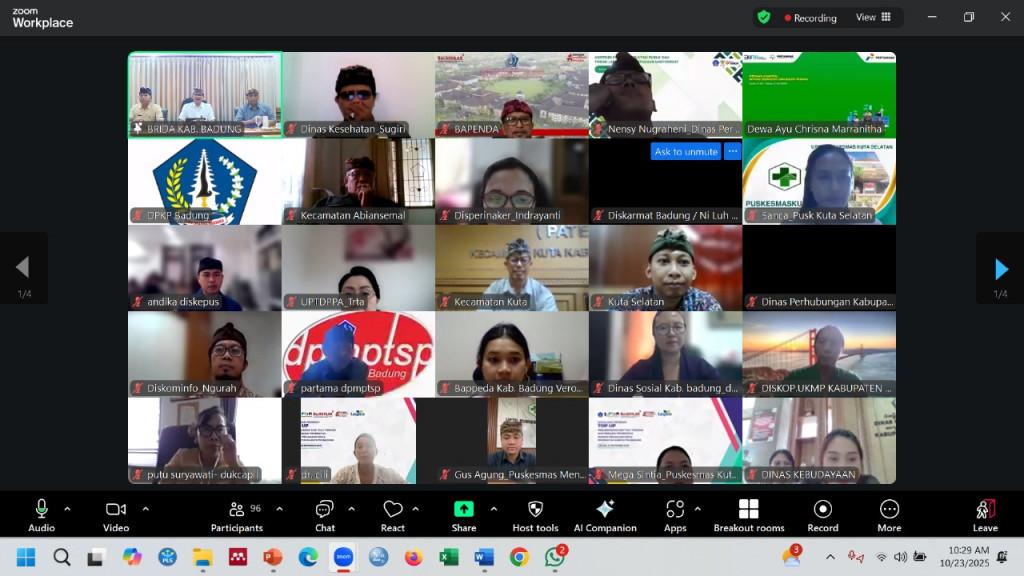This screenshot has width=1024, height=576.
Task: Click Ask to unmute button
Action: (x=686, y=152)
